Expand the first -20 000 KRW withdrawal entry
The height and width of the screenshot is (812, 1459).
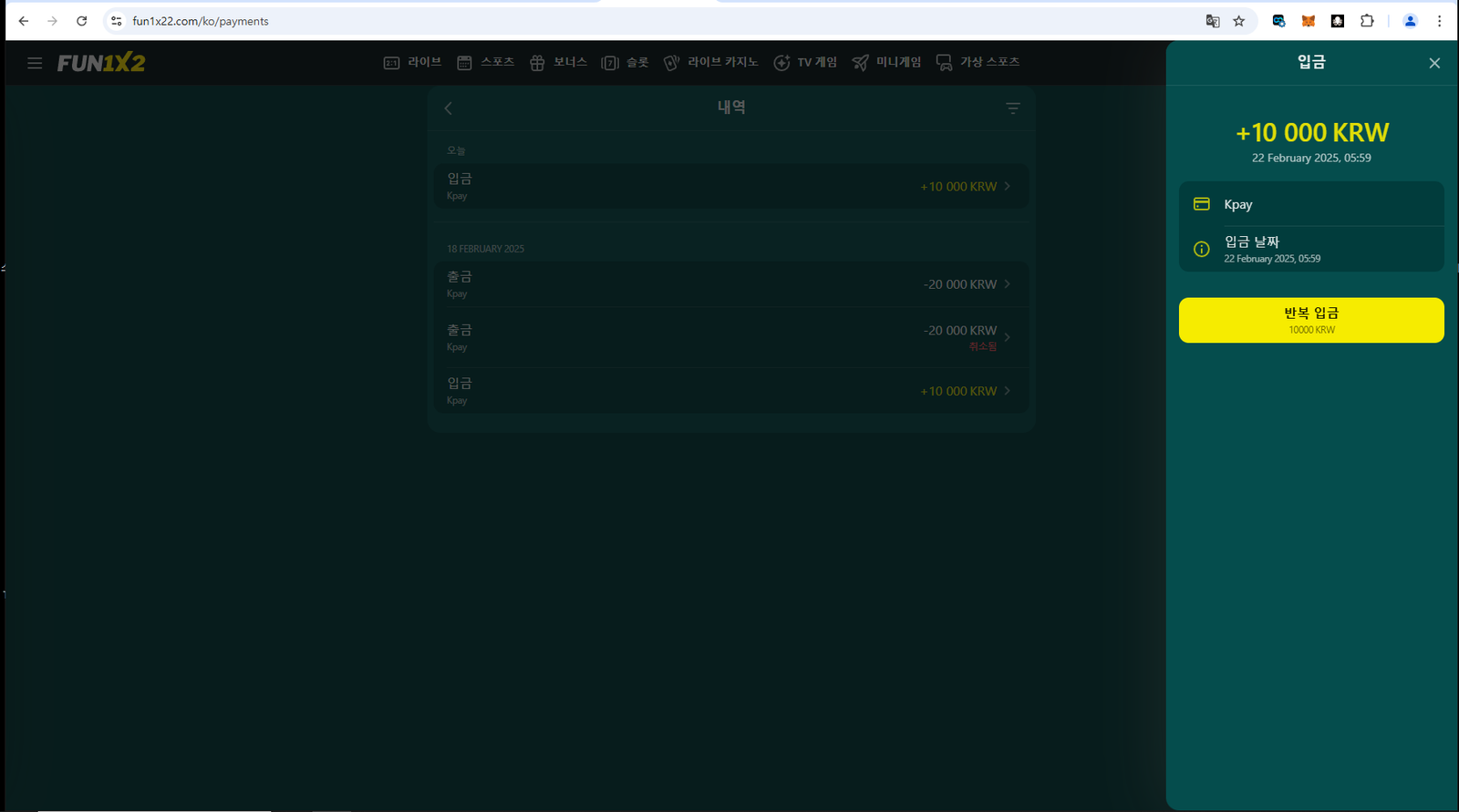pos(729,284)
